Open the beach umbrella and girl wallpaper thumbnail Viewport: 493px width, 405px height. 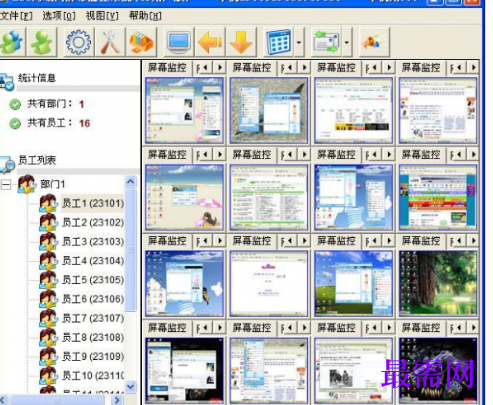[184, 197]
